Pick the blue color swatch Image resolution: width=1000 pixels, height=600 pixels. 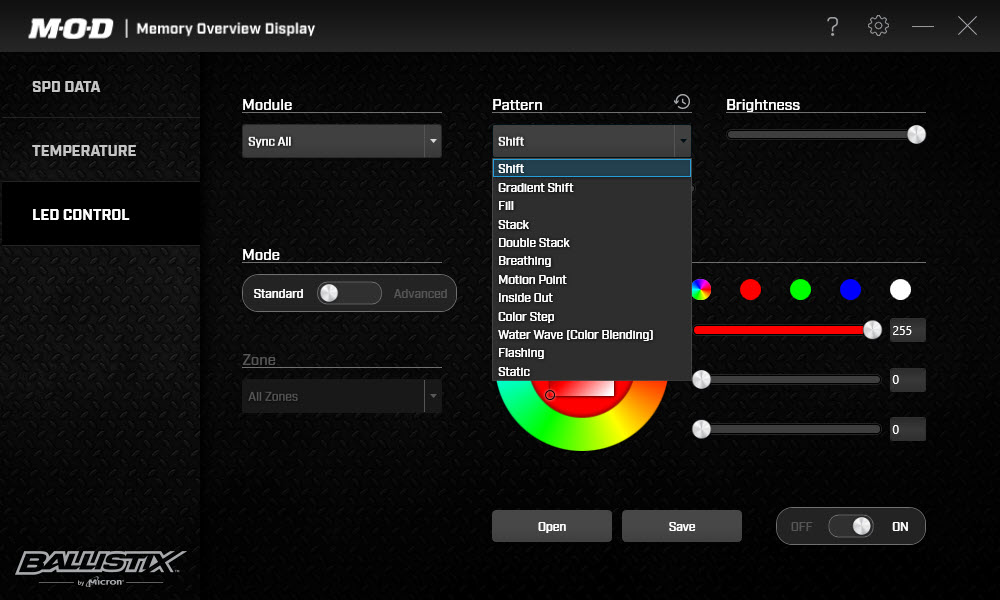(x=850, y=289)
